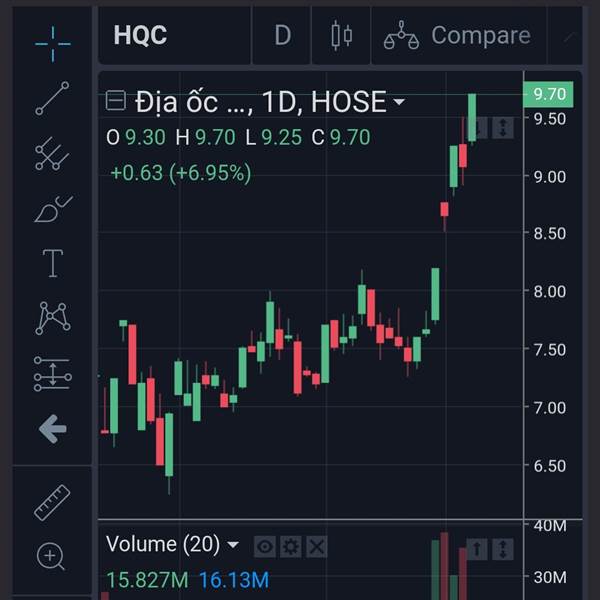
Task: Select the brush drawing tool
Action: [x=53, y=209]
